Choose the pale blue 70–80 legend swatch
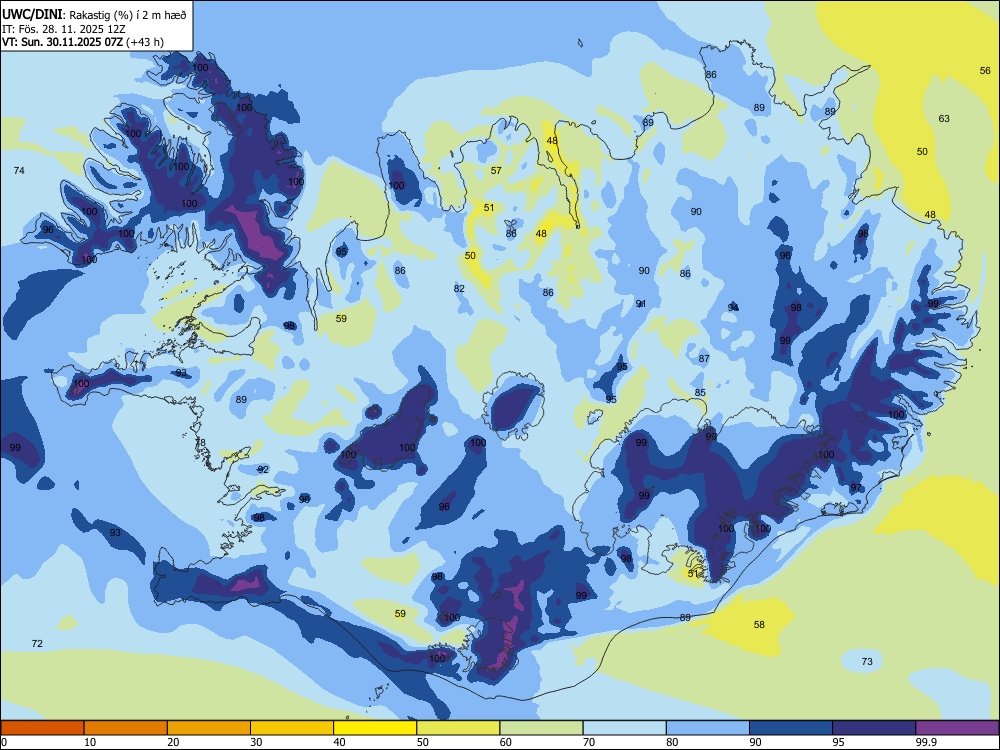This screenshot has width=1000, height=750. pyautogui.click(x=624, y=728)
